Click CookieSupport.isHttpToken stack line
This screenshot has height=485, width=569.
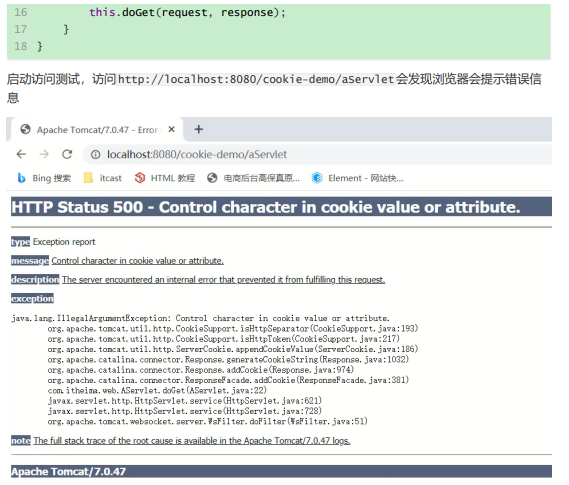[x=223, y=339]
